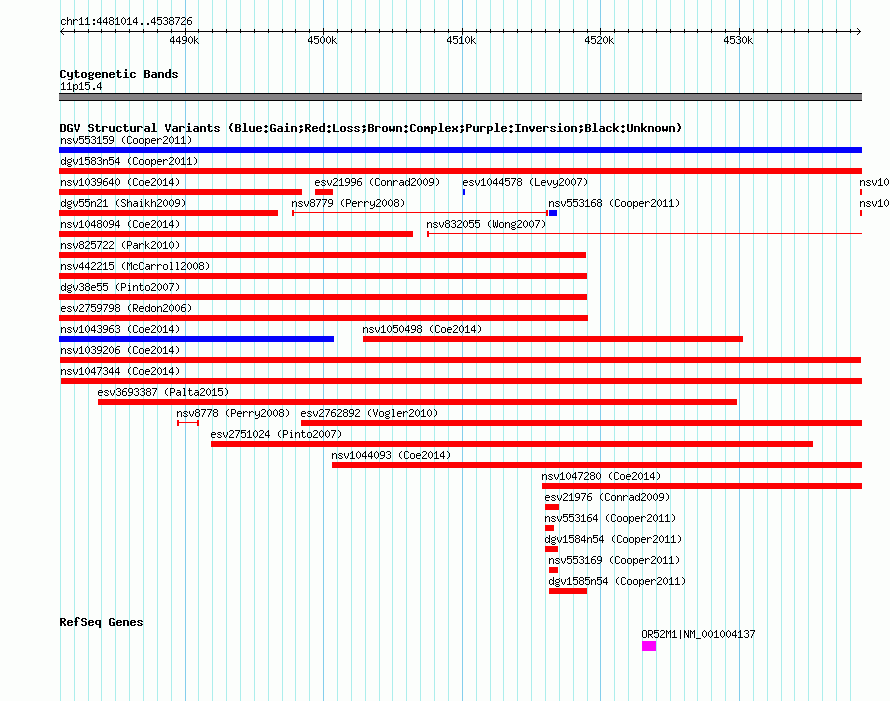
Task: Open the nsv1039640 (Coe2014) variant label
Action: (120, 182)
